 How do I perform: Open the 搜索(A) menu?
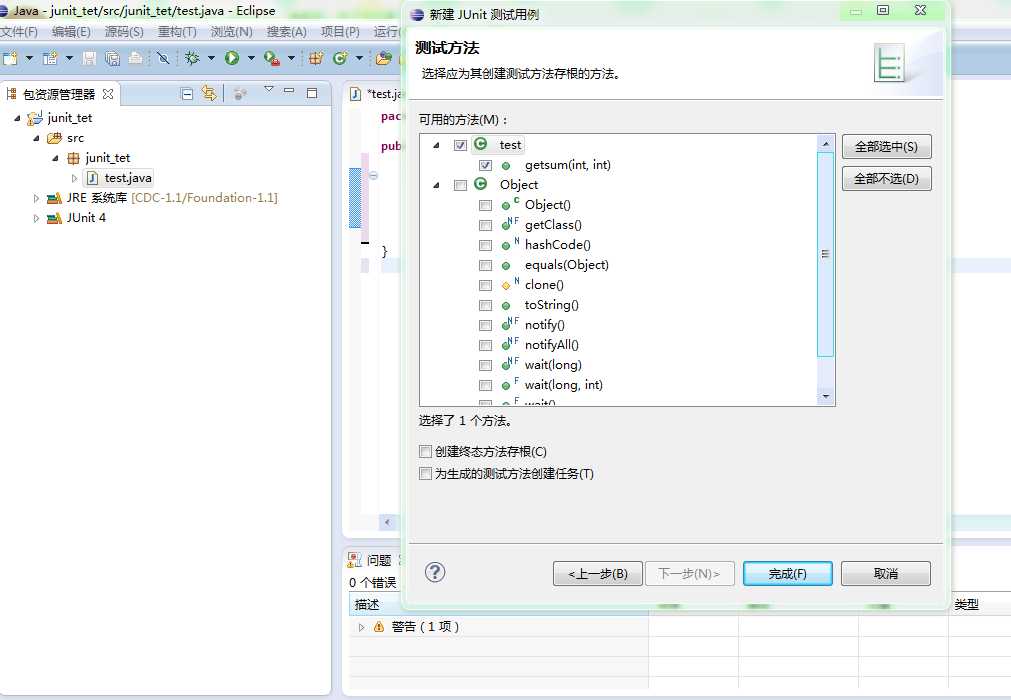(286, 32)
